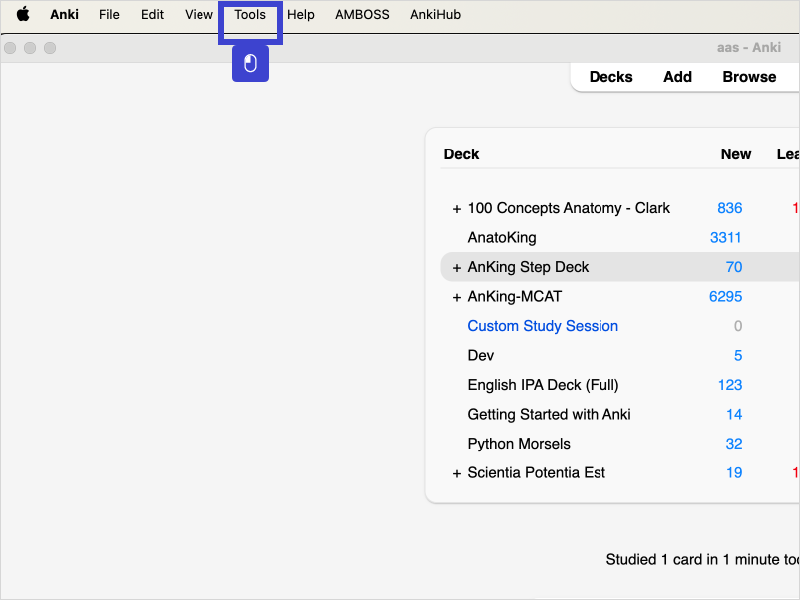Open the Apple menu
Image resolution: width=800 pixels, height=600 pixels.
pyautogui.click(x=23, y=15)
